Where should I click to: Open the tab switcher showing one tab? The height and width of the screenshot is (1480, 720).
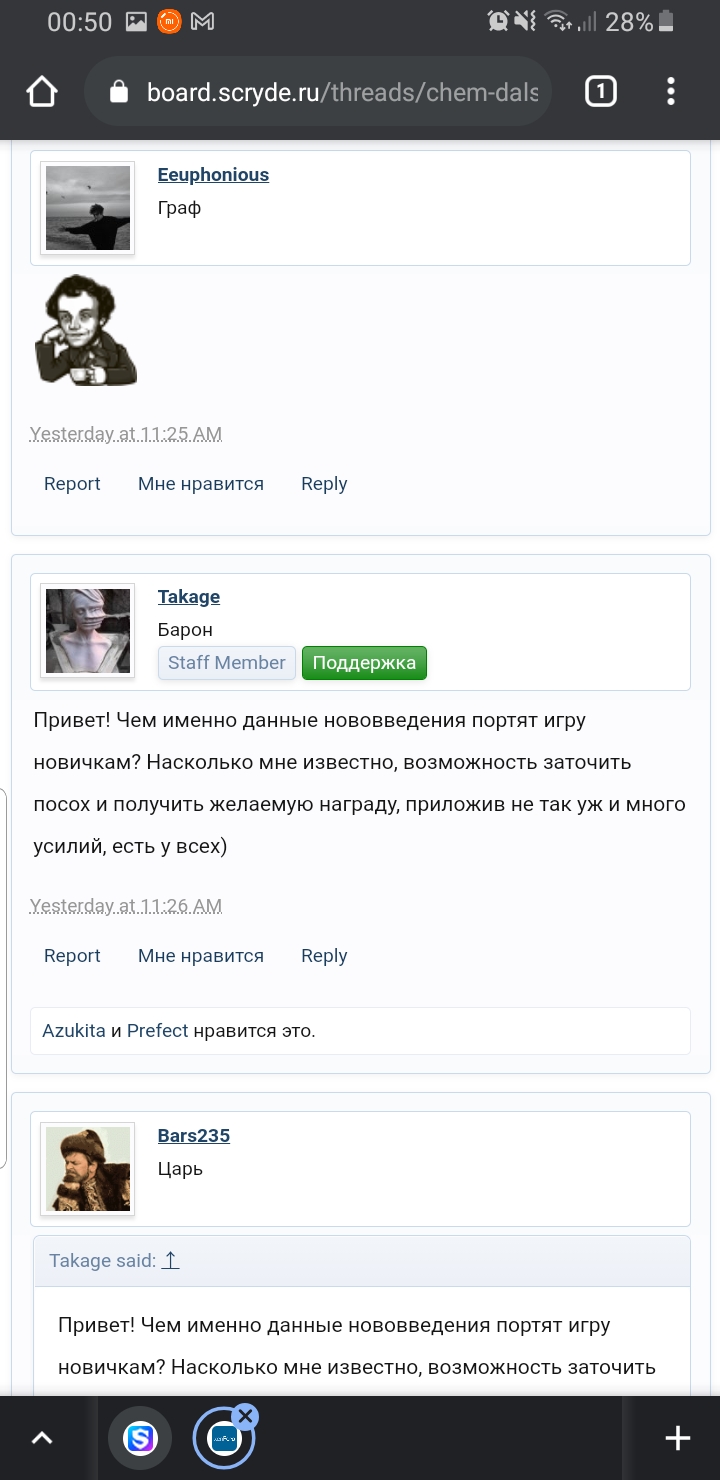(600, 91)
